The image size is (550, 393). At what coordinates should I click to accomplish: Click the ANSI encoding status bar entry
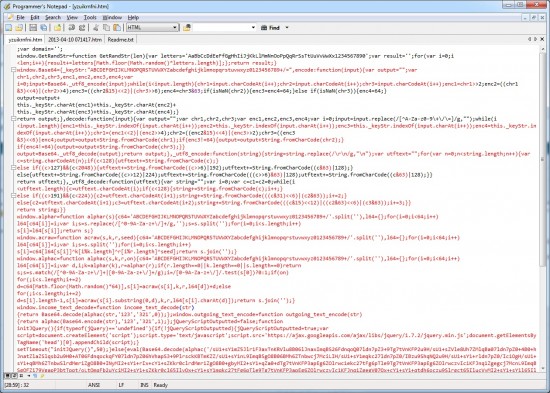point(94,385)
